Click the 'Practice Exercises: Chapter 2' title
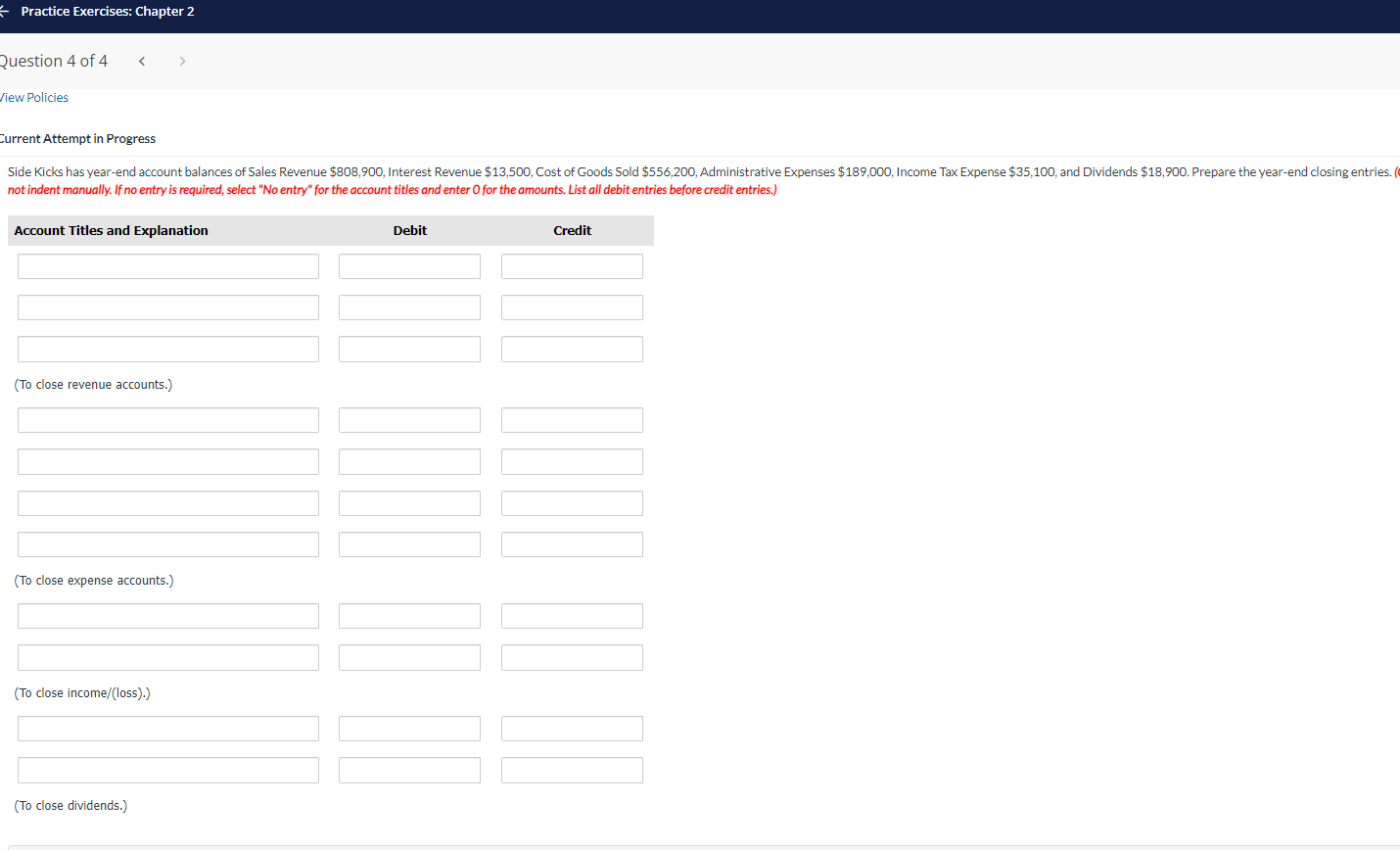This screenshot has width=1400, height=850. click(x=108, y=12)
